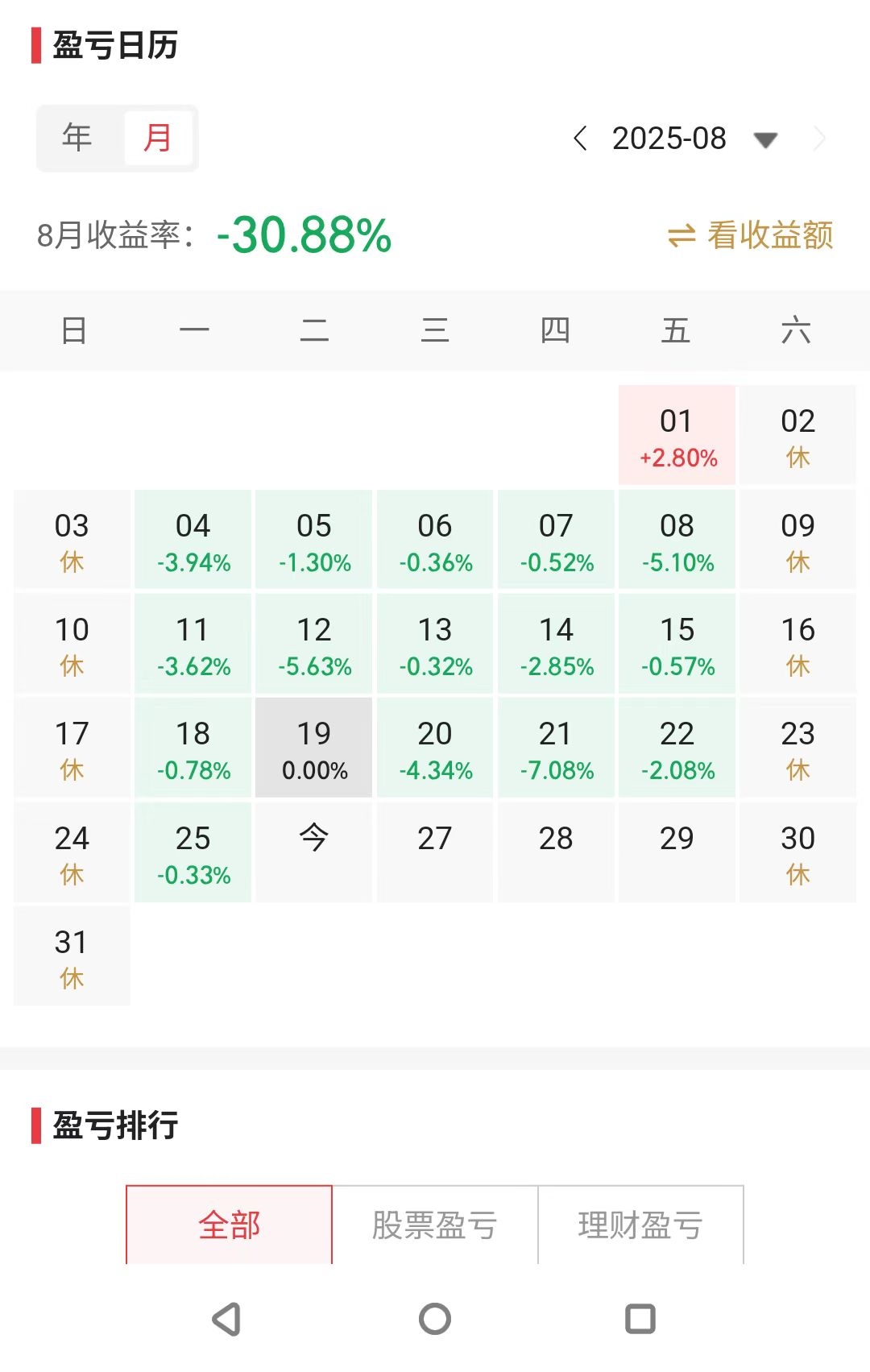Tap the Android back navigation icon
The height and width of the screenshot is (1372, 870).
(x=227, y=1319)
